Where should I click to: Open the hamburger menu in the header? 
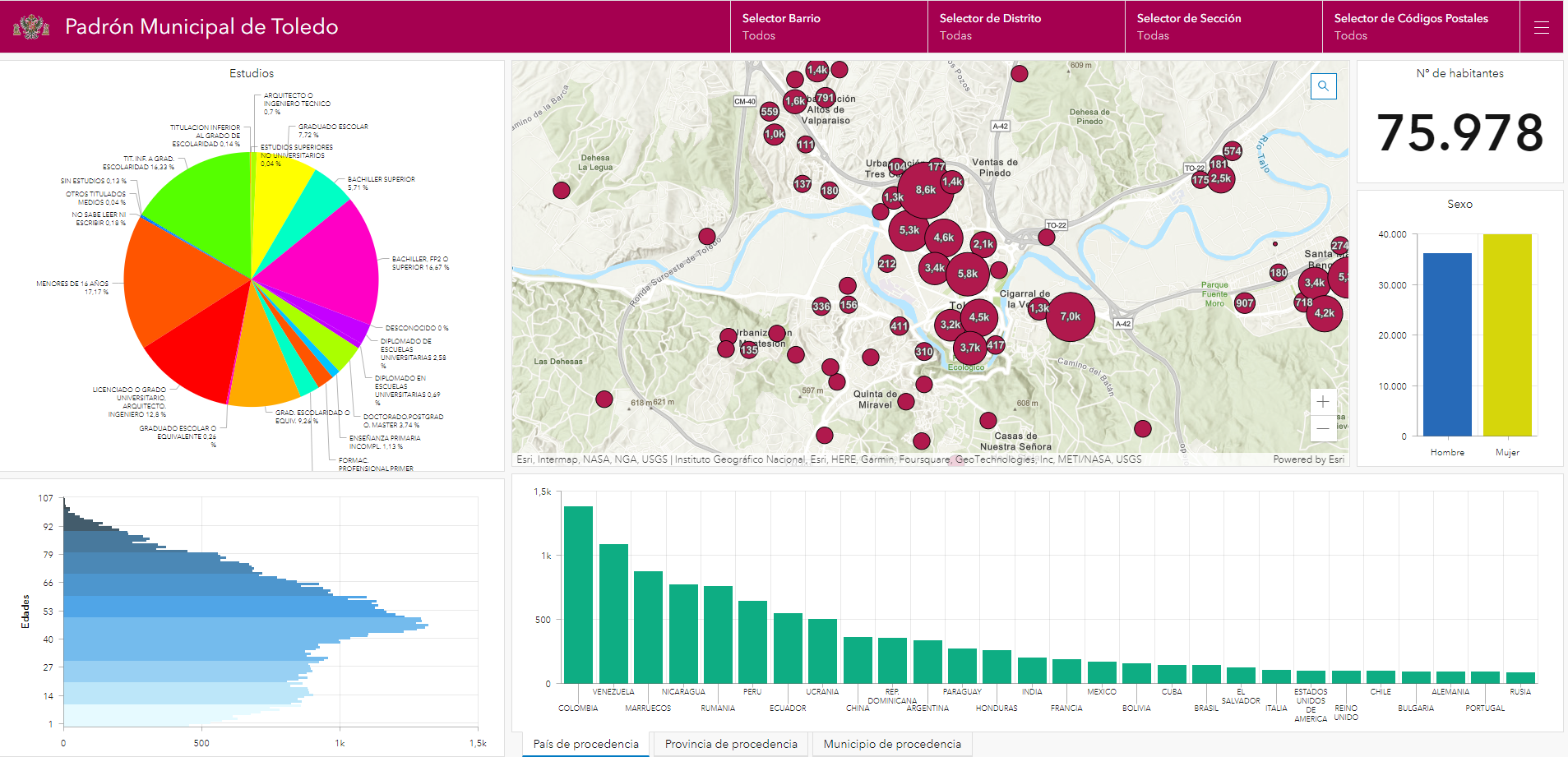(1541, 27)
